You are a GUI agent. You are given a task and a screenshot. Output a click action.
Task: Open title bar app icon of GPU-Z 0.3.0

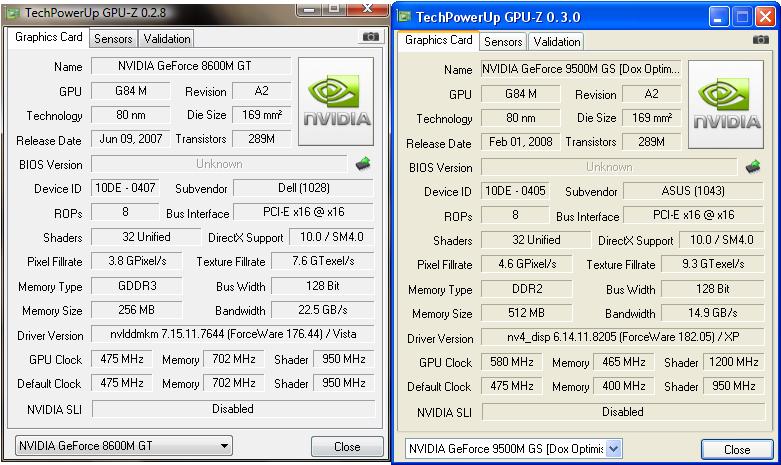click(x=403, y=17)
